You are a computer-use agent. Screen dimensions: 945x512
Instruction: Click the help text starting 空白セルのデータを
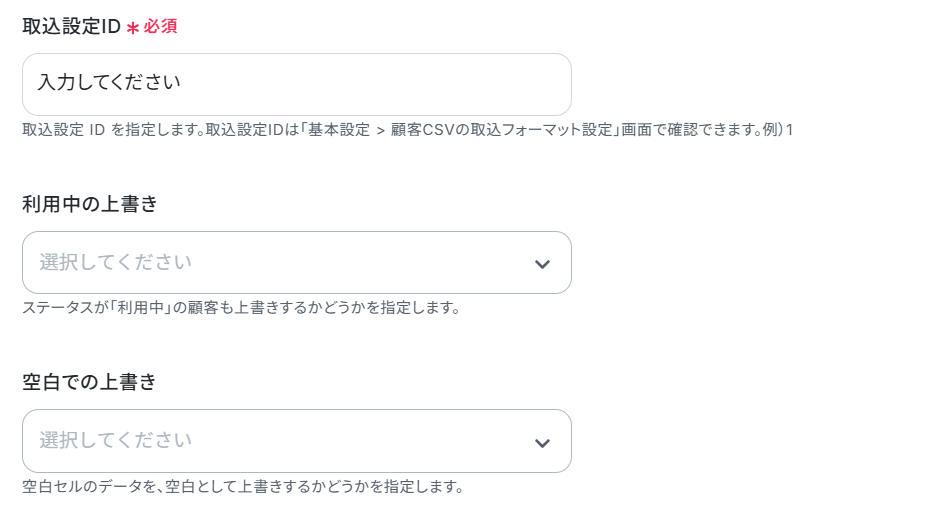242,486
